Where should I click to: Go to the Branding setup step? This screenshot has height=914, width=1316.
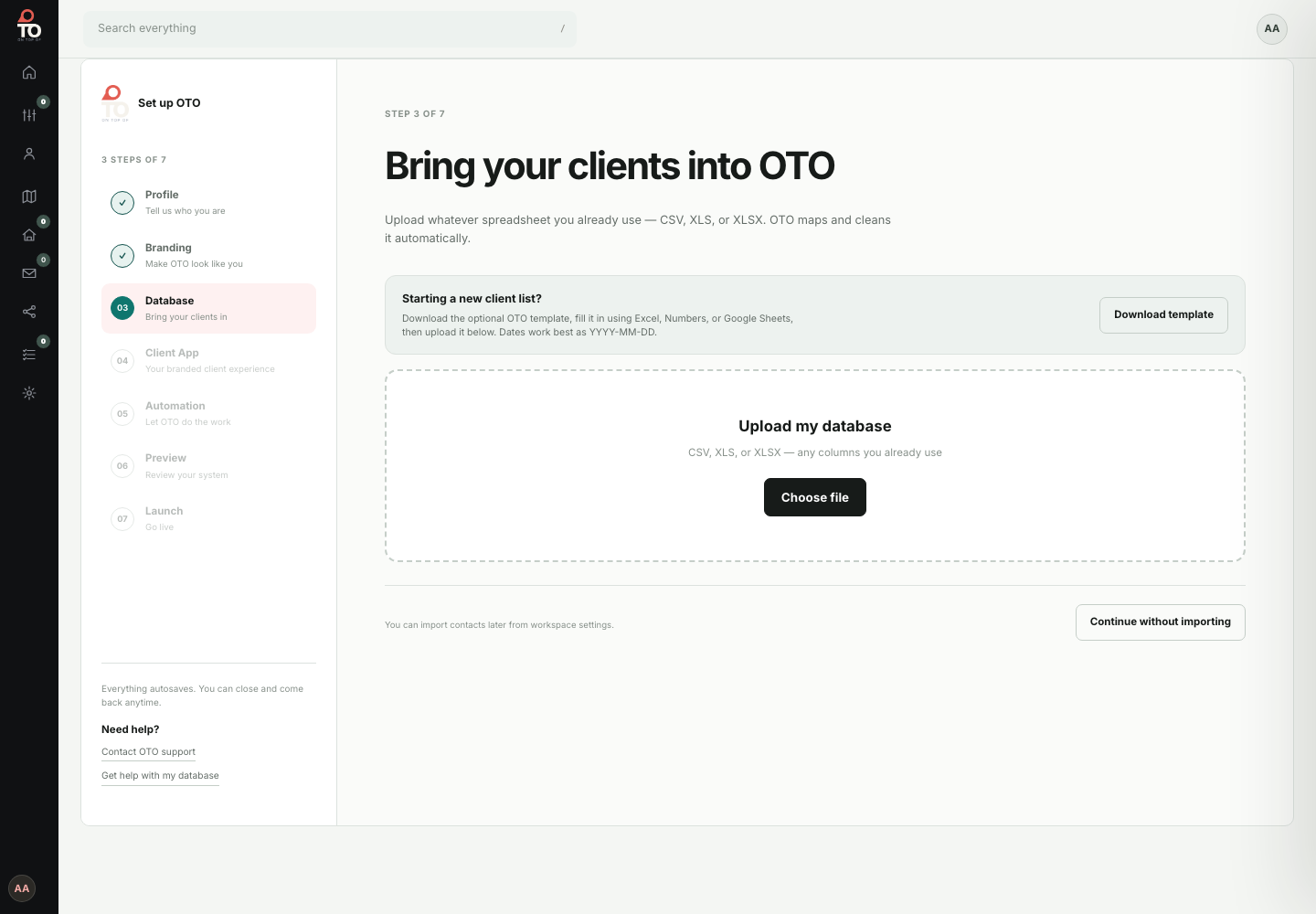point(208,256)
